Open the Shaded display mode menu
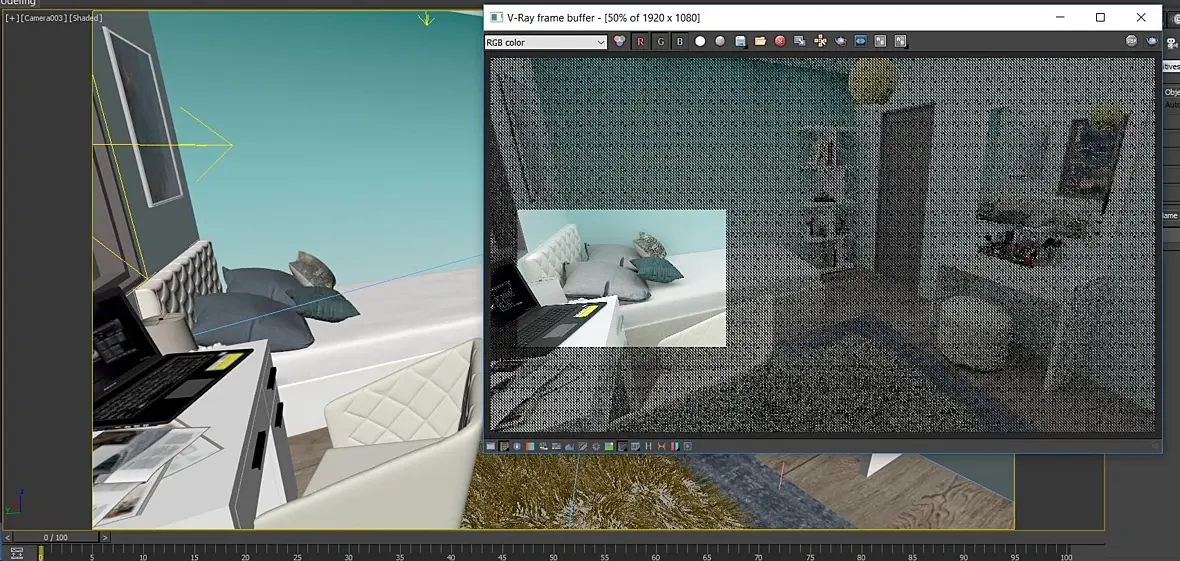The height and width of the screenshot is (561, 1180). pyautogui.click(x=85, y=19)
